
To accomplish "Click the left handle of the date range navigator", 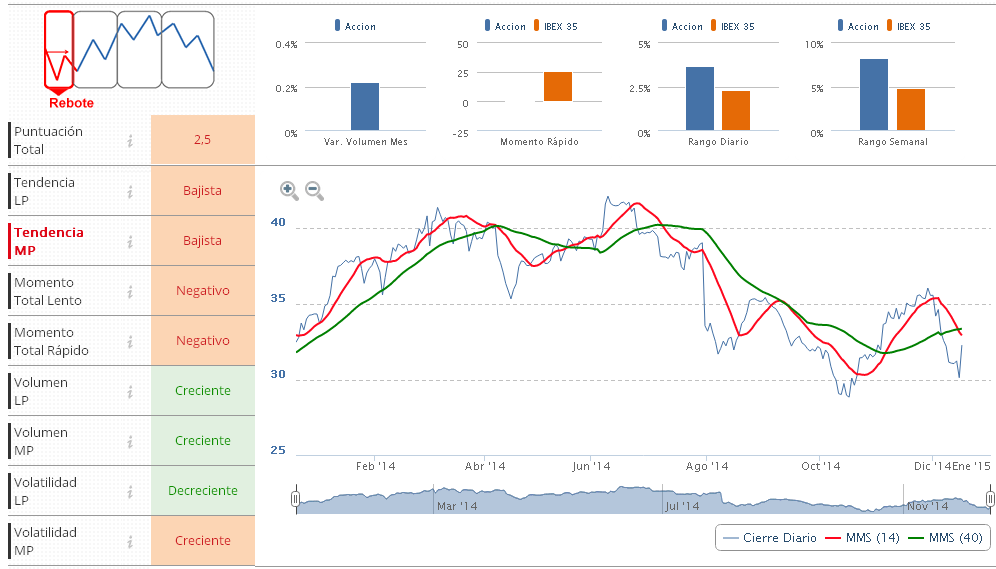I will tap(296, 498).
